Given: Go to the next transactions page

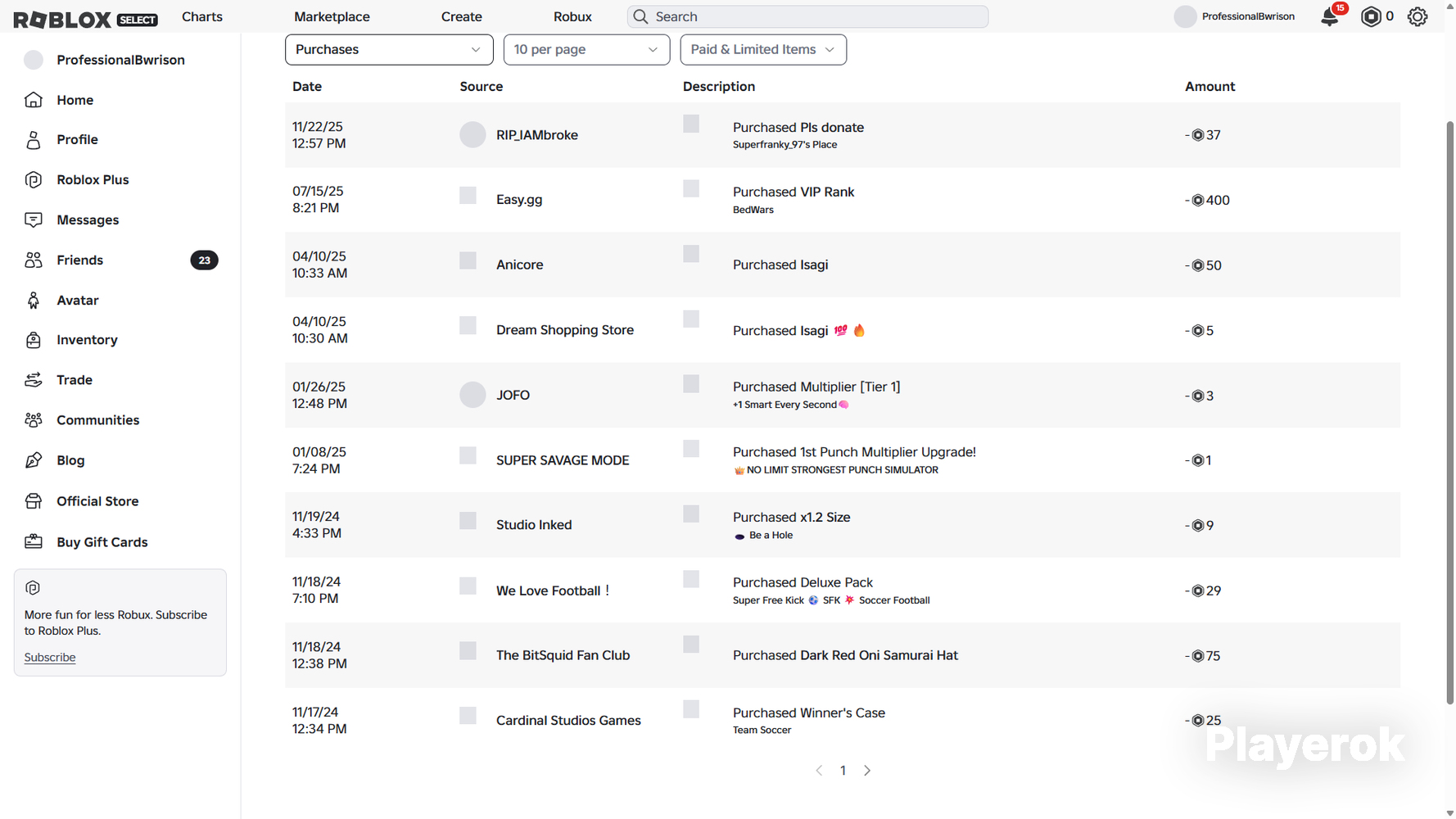Looking at the screenshot, I should pos(867,771).
